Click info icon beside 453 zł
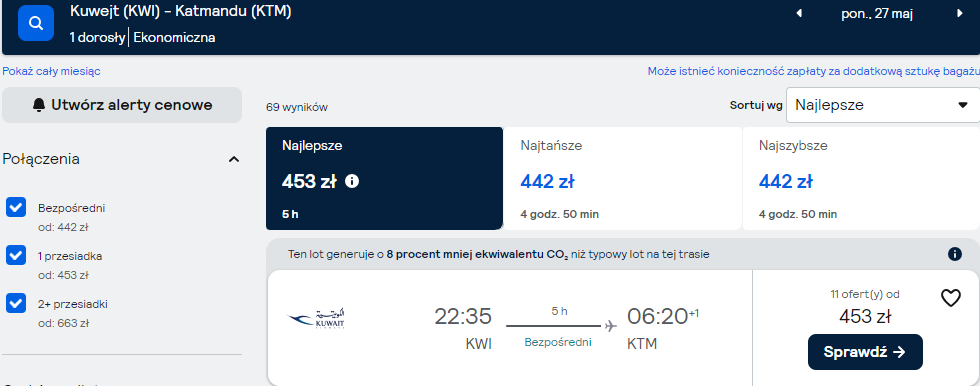 352,182
